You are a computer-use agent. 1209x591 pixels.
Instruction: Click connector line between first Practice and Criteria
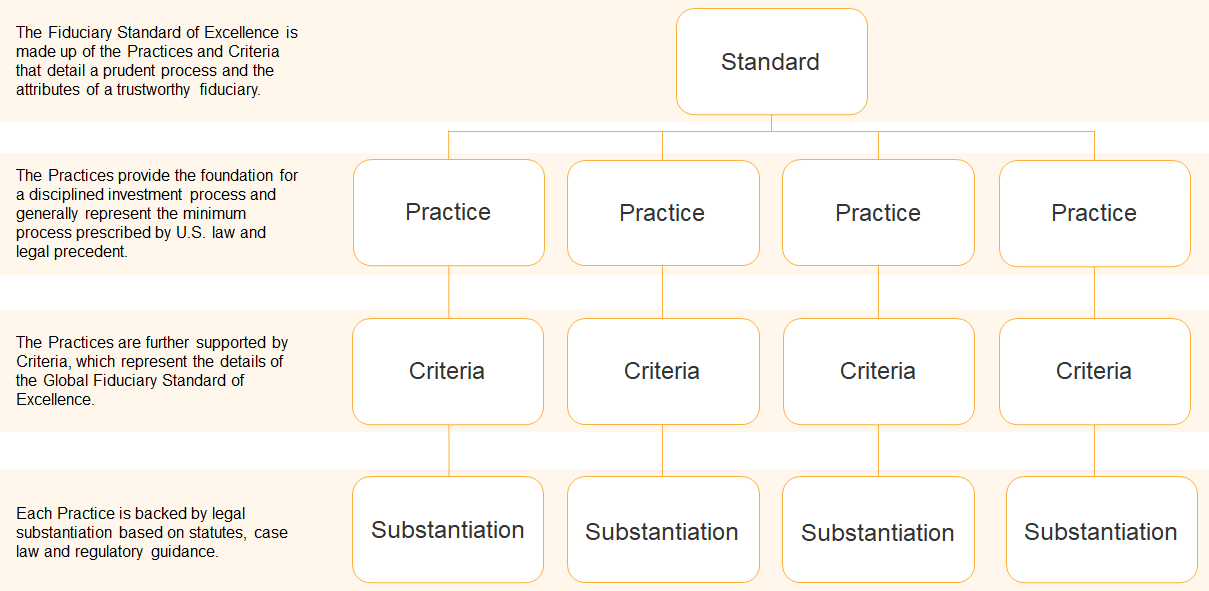click(448, 292)
